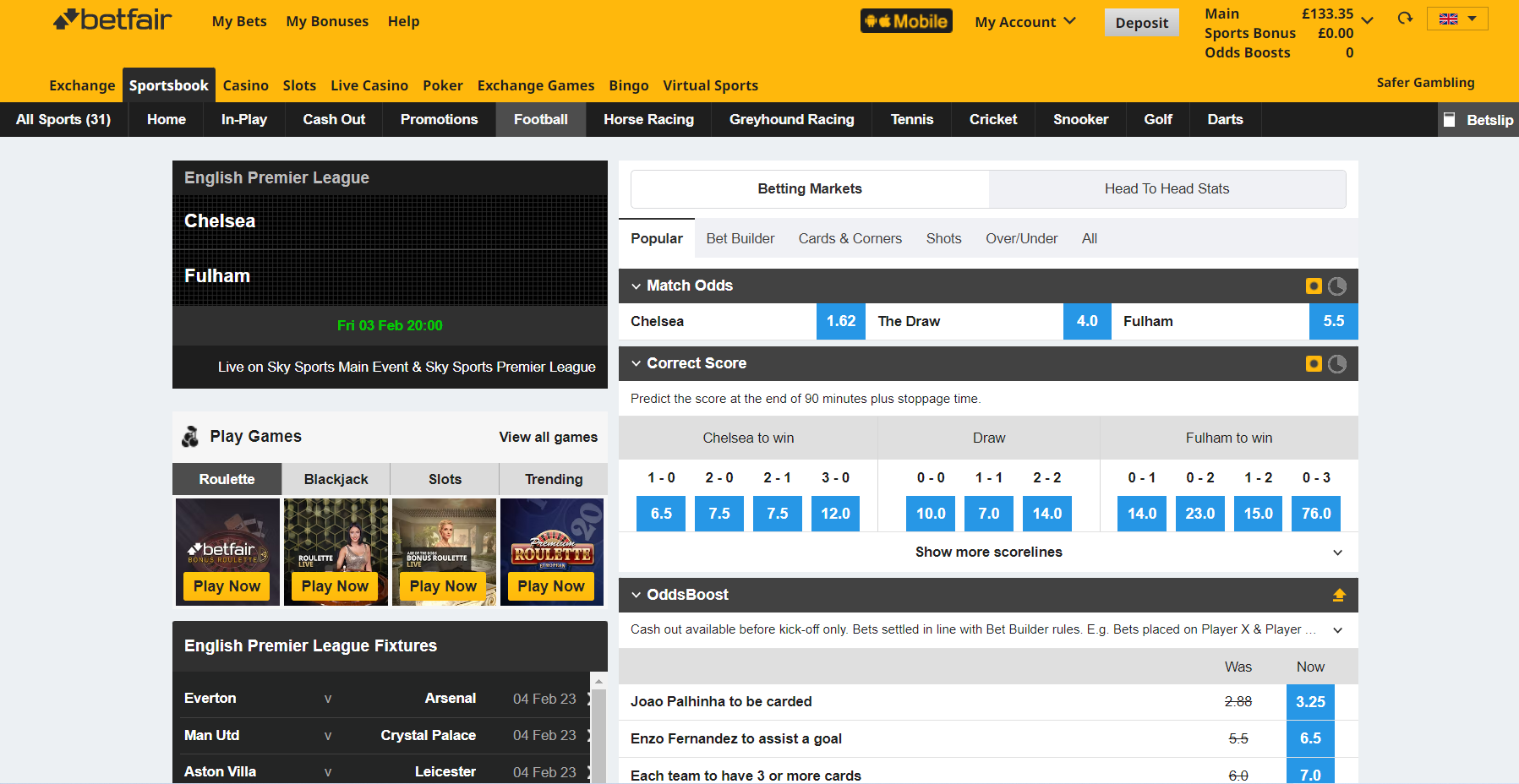Toggle Correct Score pie chart icon
The width and height of the screenshot is (1519, 784).
(1337, 364)
